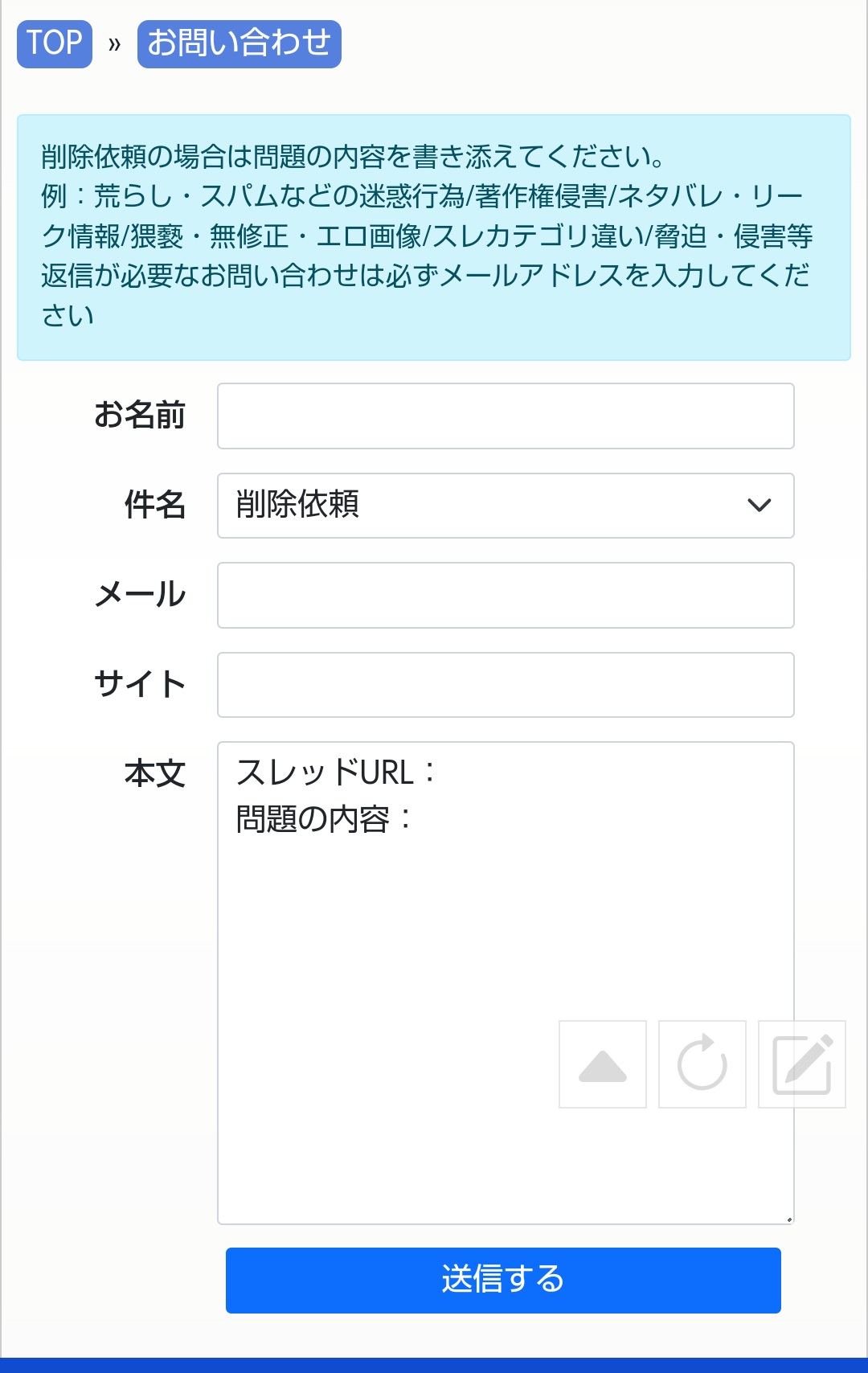The height and width of the screenshot is (1373, 868).
Task: Click the 件名 field label
Action: click(155, 505)
